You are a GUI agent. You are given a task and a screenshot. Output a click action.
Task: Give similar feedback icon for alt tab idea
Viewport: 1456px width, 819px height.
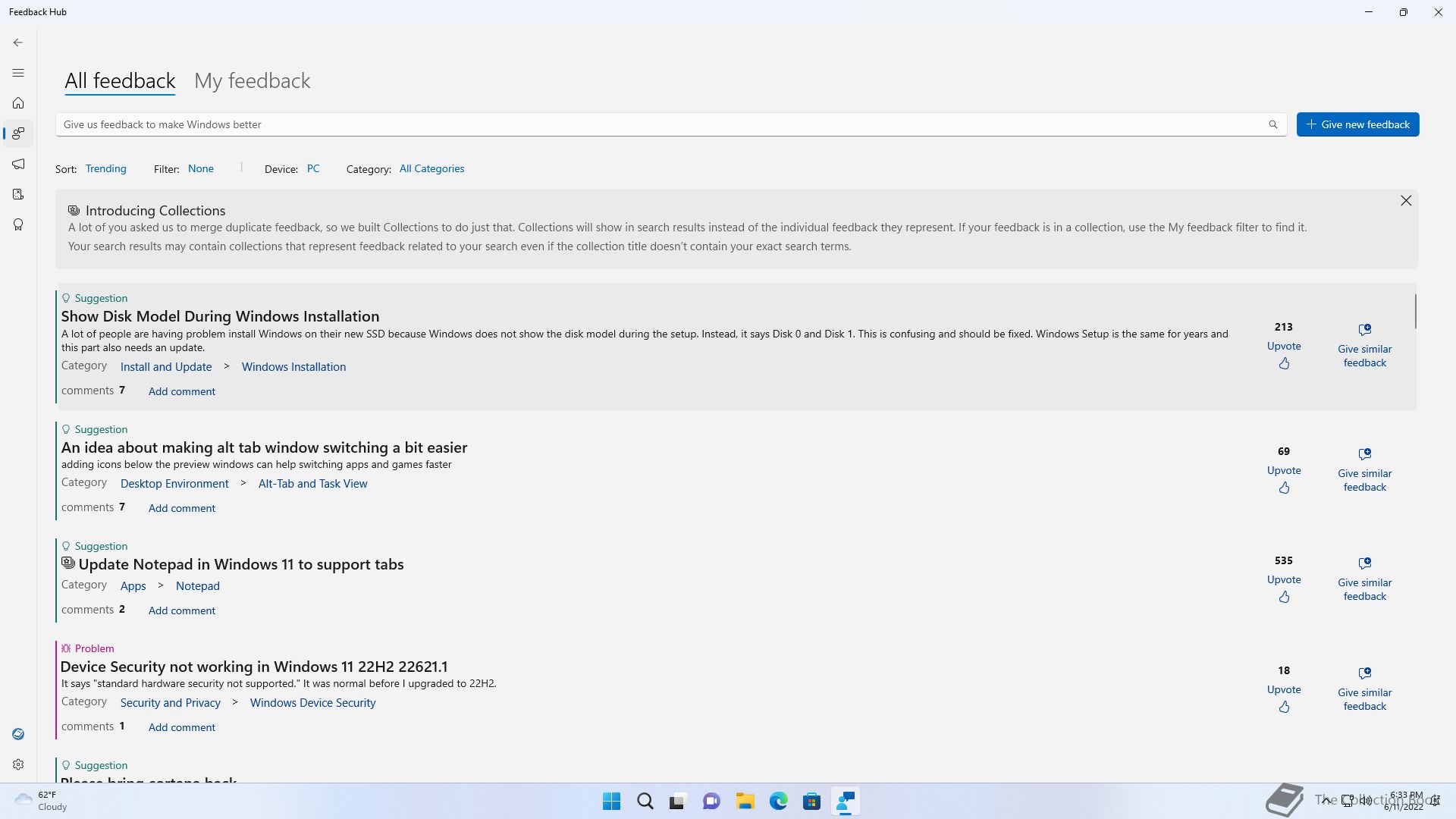tap(1365, 454)
